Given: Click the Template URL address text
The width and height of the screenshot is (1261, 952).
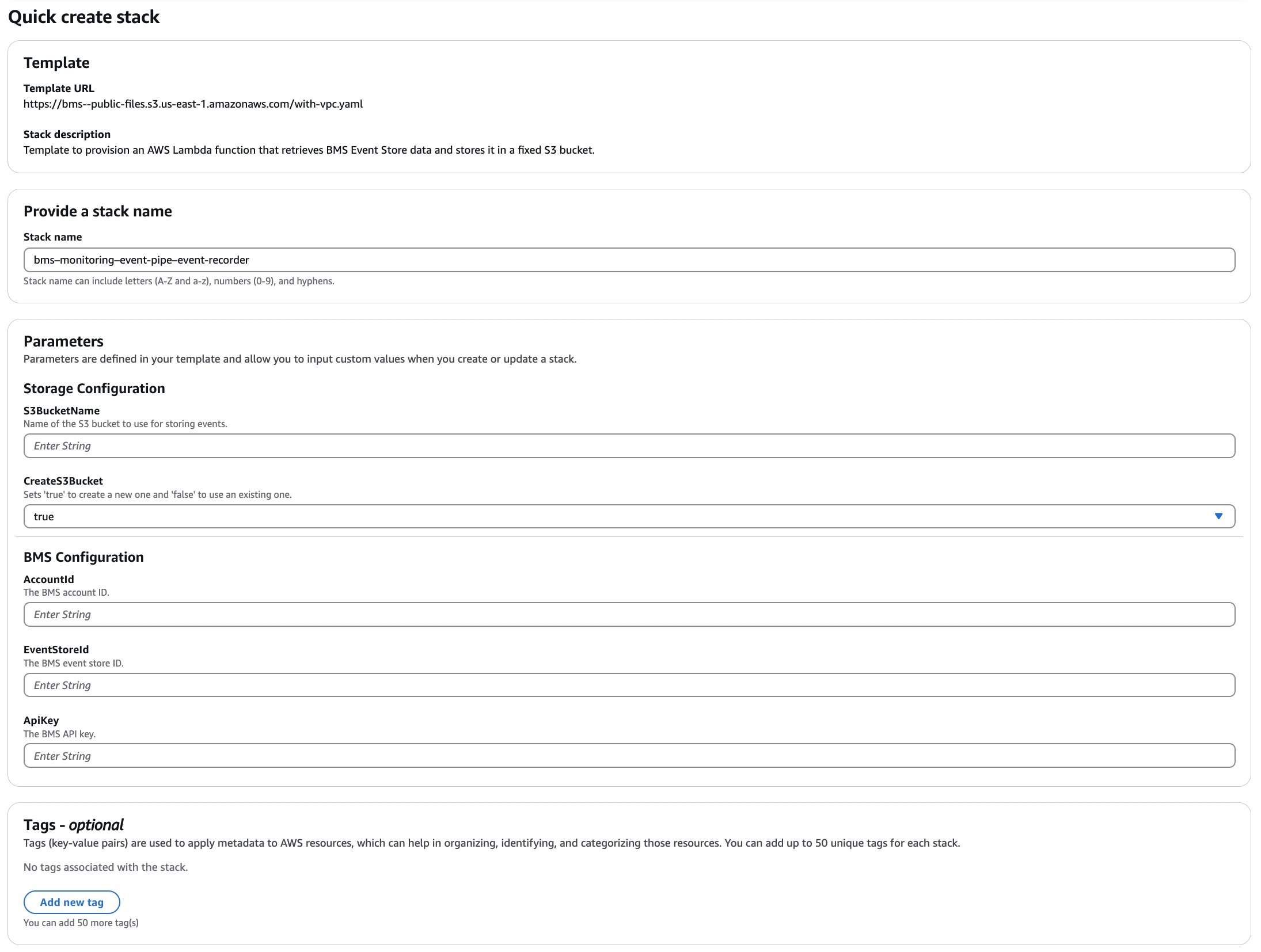Looking at the screenshot, I should [x=193, y=104].
